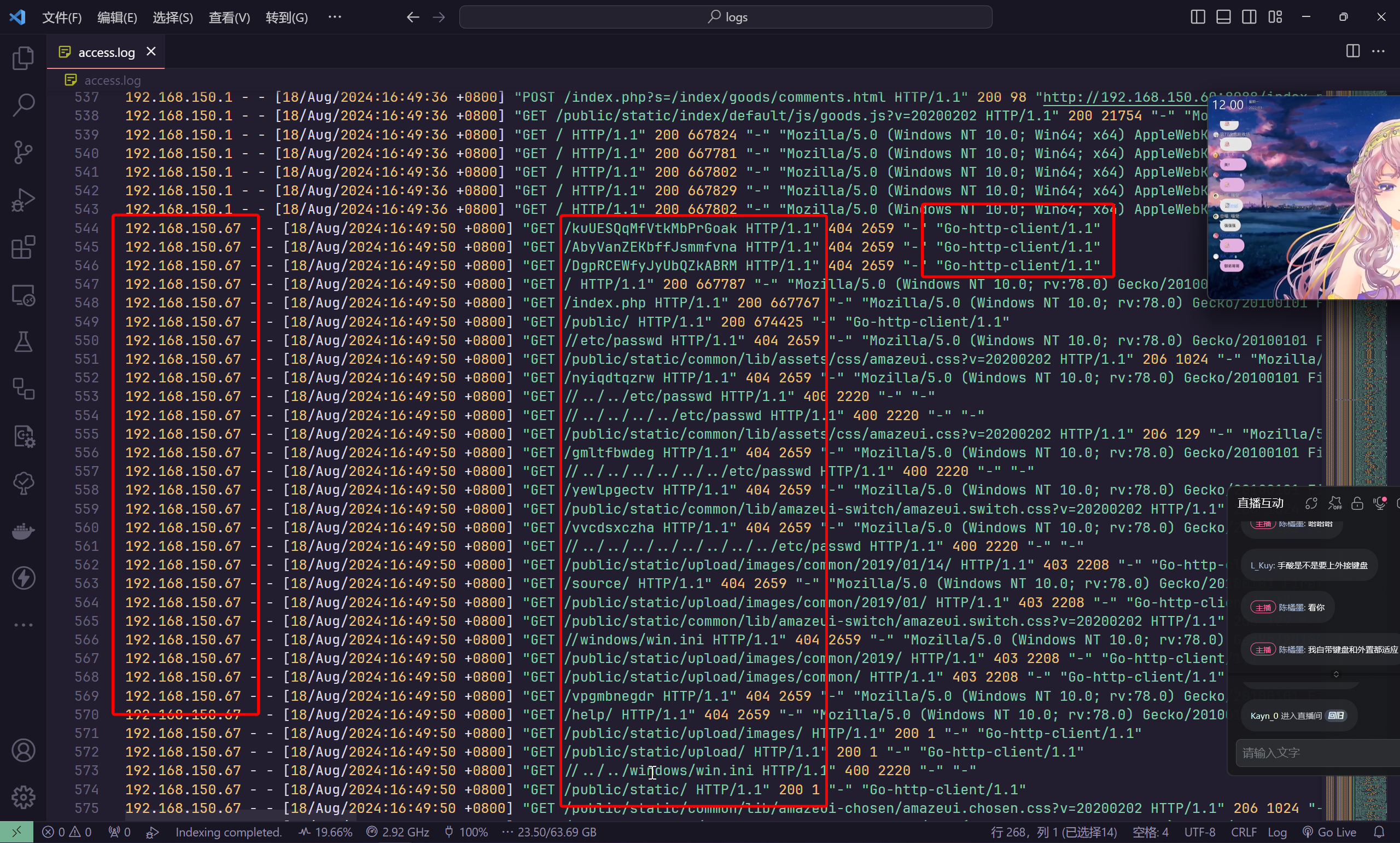The height and width of the screenshot is (843, 1400).
Task: Click Go Live in status bar
Action: 1329,832
